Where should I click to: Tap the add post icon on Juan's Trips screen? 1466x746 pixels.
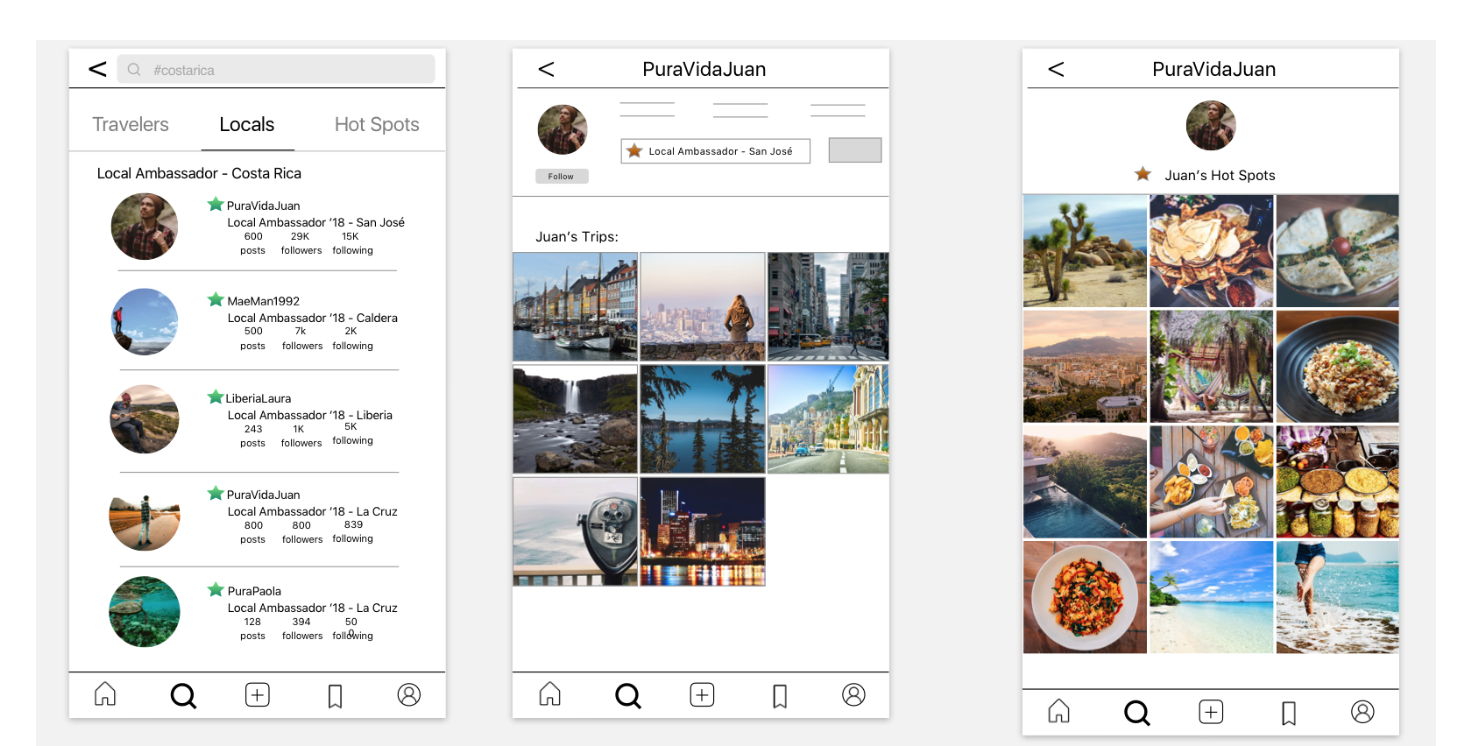click(702, 694)
